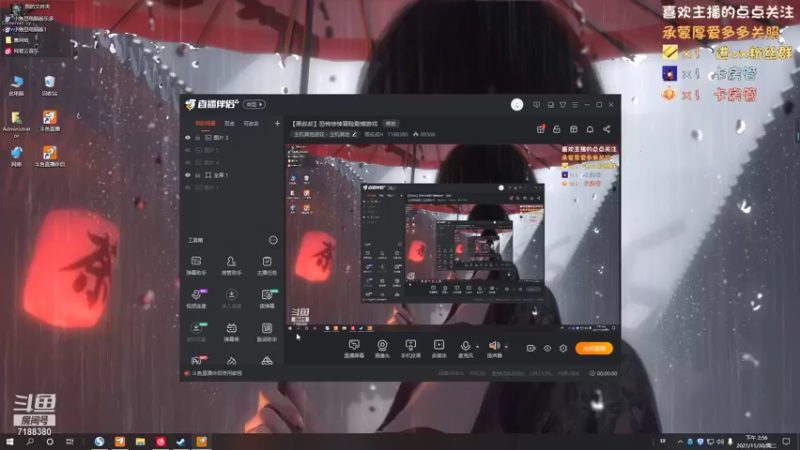Screen dimensions: 800x450
Task: Click the tag button beside the stream title
Action: tap(390, 123)
